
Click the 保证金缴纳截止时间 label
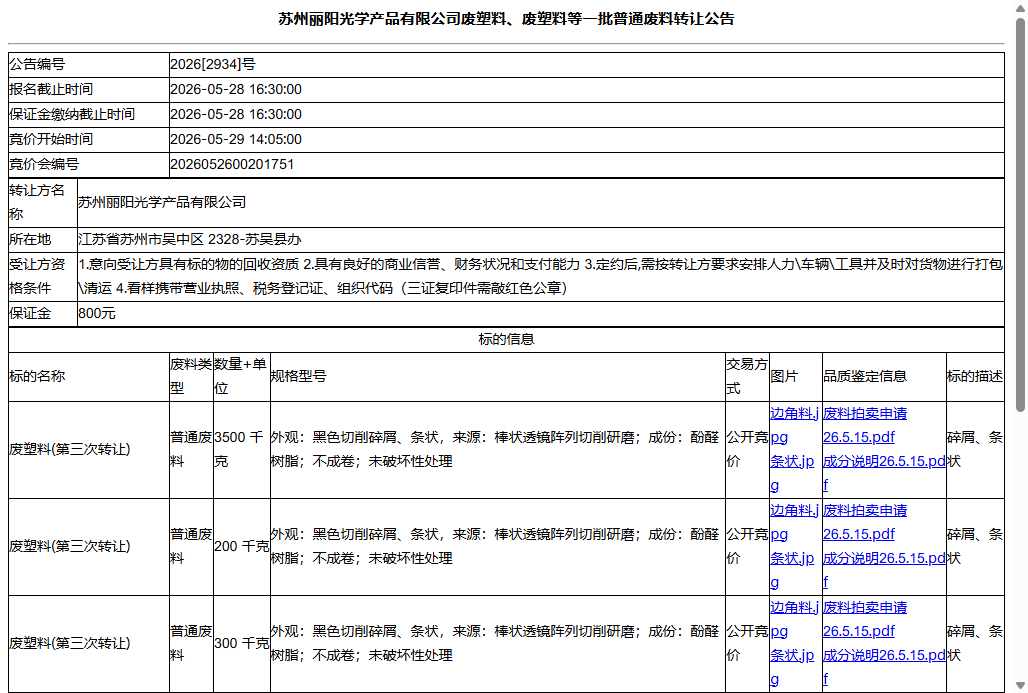tap(72, 114)
